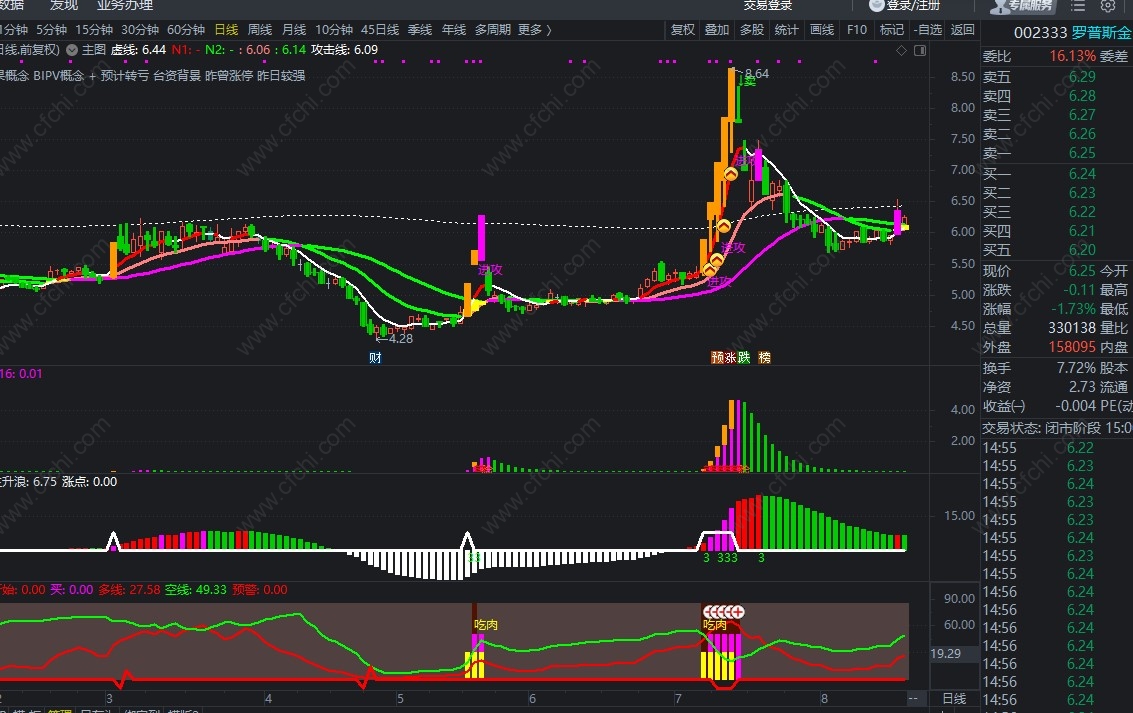Click the 标记 mark button
The width and height of the screenshot is (1133, 713).
892,30
